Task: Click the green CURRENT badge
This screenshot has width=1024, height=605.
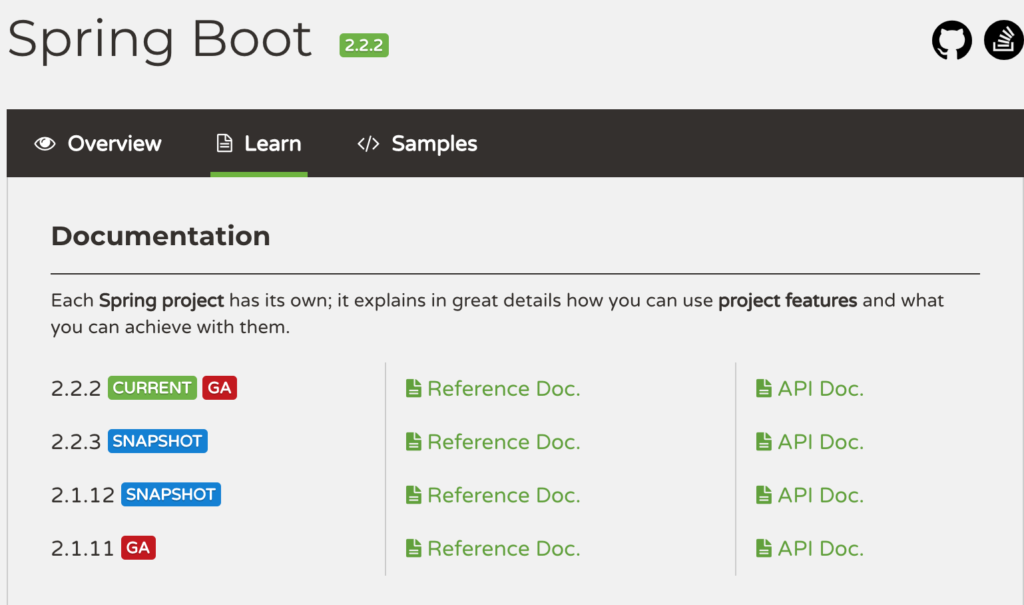Action: (x=152, y=387)
